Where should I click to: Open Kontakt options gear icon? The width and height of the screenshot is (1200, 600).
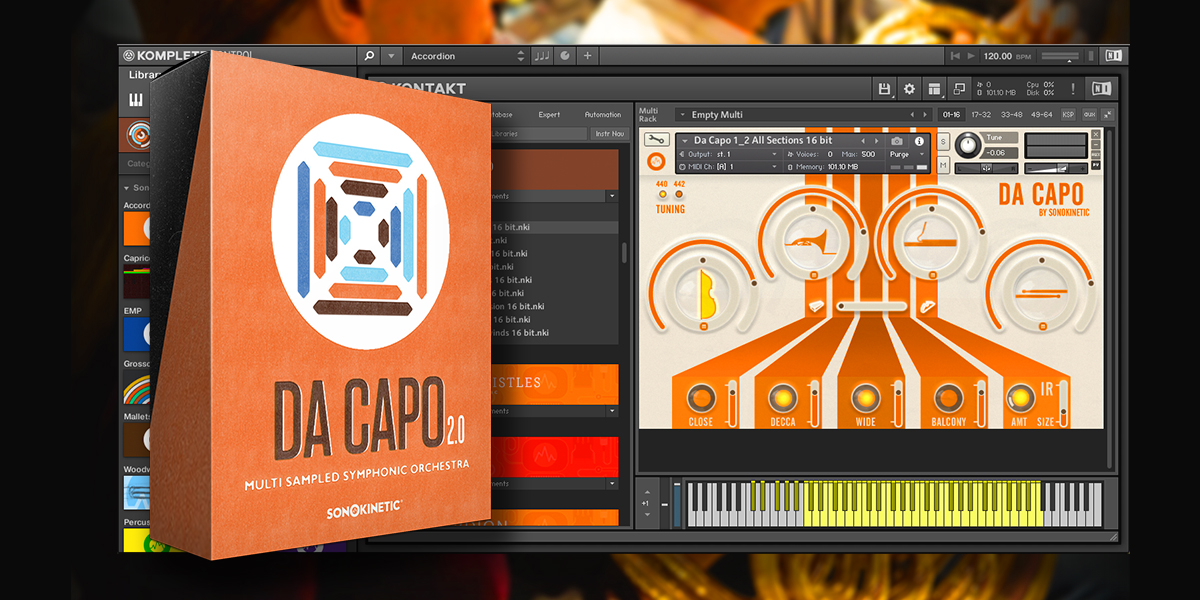[x=909, y=89]
